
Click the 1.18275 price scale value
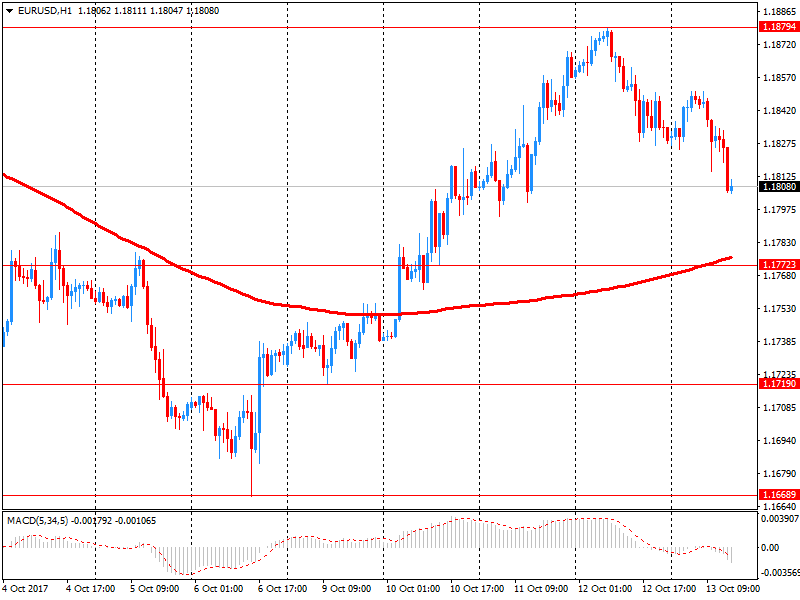pyautogui.click(x=780, y=144)
